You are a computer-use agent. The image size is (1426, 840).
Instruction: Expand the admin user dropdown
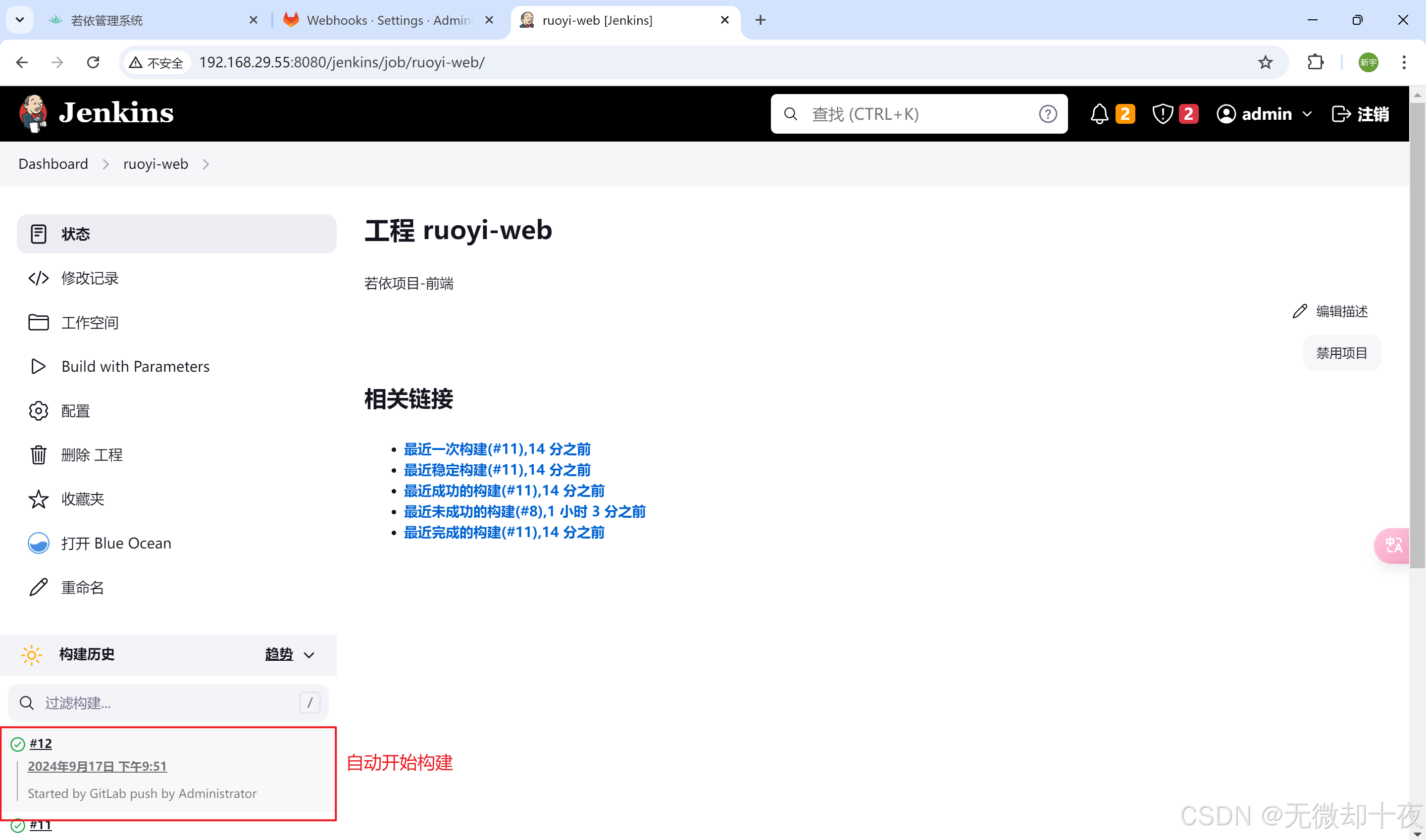1307,114
